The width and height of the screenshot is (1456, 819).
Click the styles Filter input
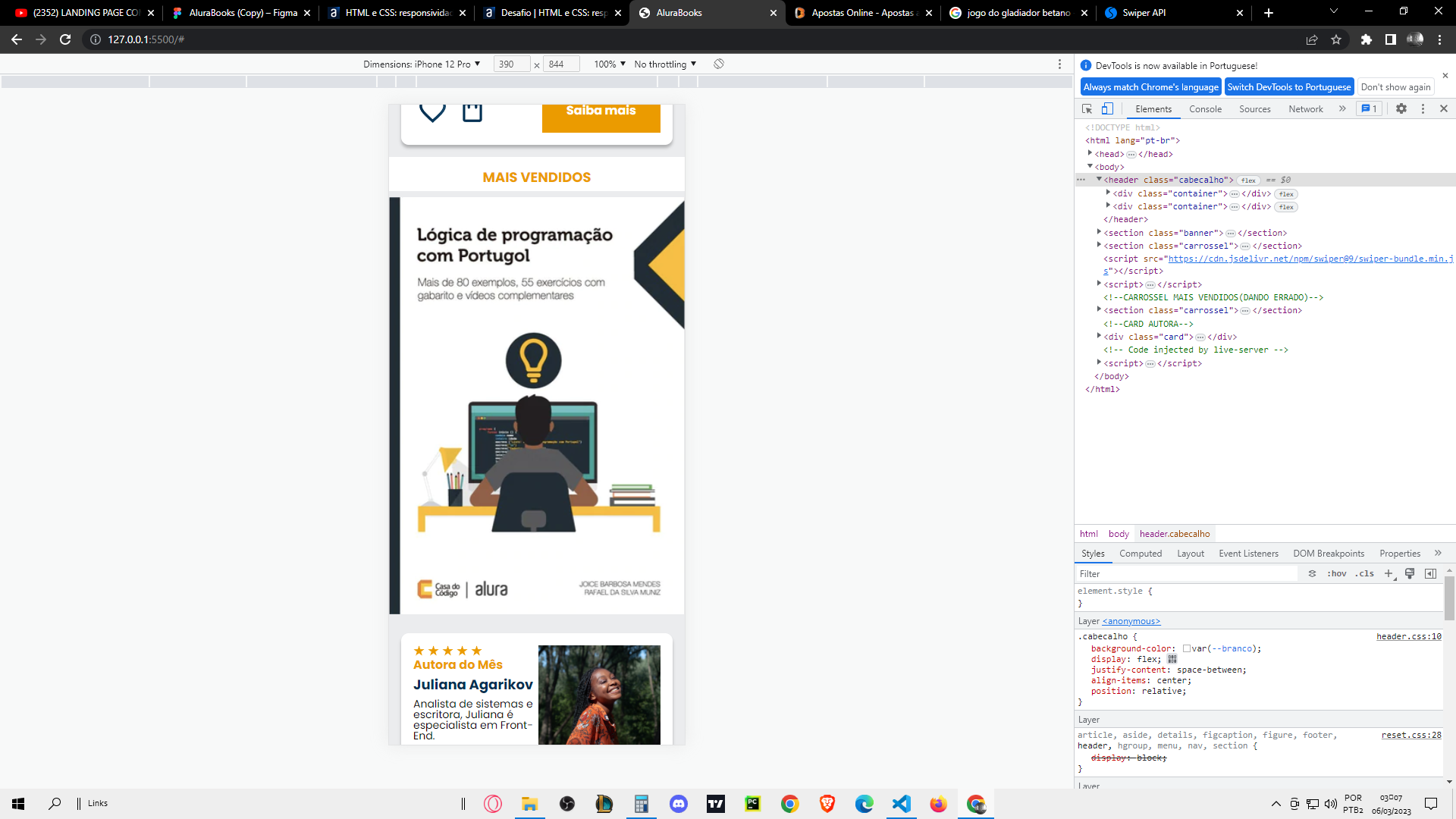pyautogui.click(x=1187, y=574)
